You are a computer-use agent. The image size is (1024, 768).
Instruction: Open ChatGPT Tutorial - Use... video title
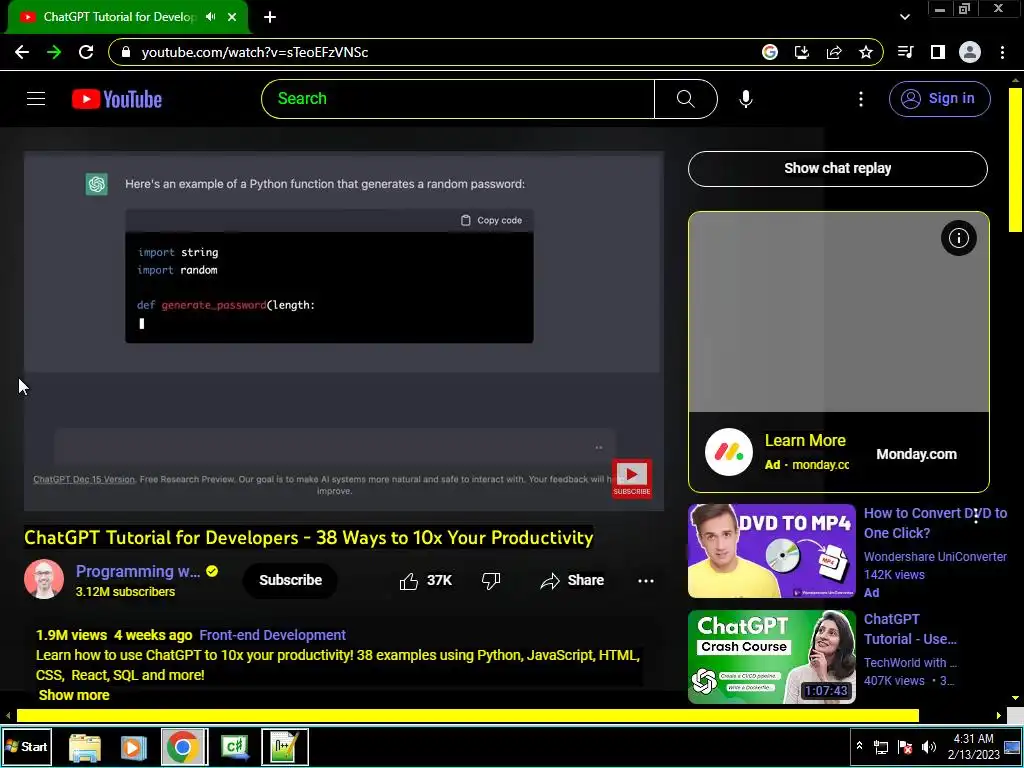pyautogui.click(x=910, y=629)
